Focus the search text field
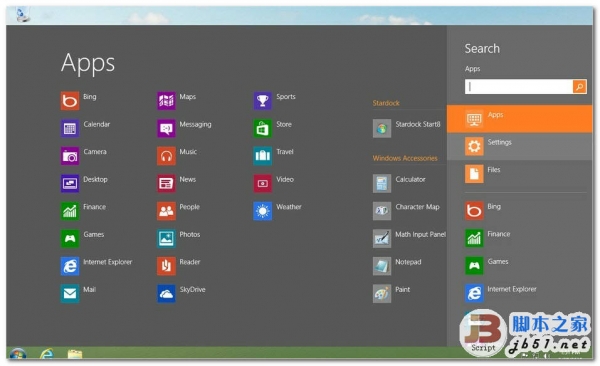600x366 pixels. [519, 87]
